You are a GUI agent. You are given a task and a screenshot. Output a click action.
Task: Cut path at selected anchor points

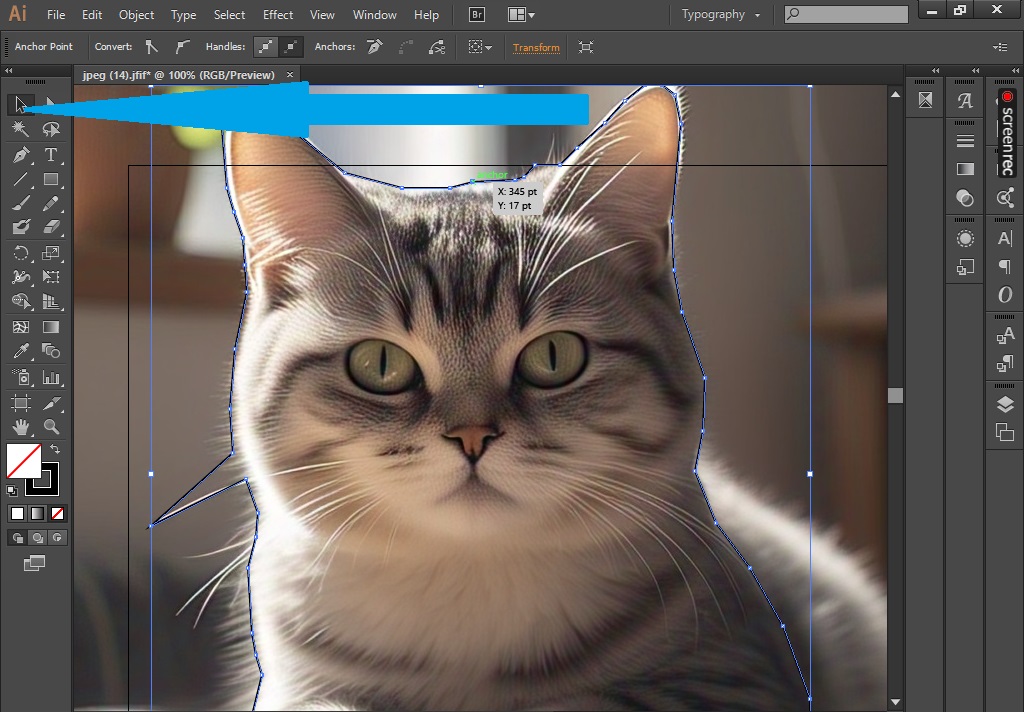pos(436,47)
